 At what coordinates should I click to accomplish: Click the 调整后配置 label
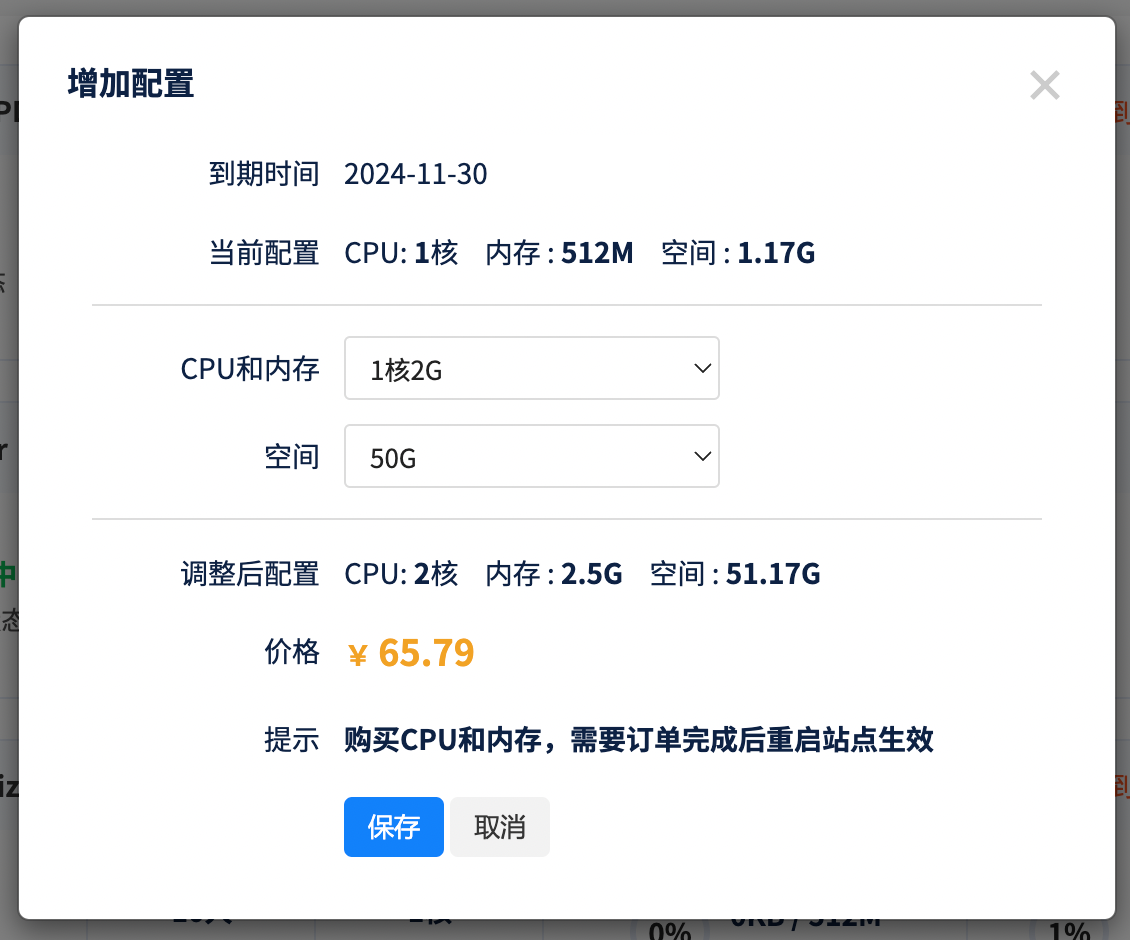point(250,574)
